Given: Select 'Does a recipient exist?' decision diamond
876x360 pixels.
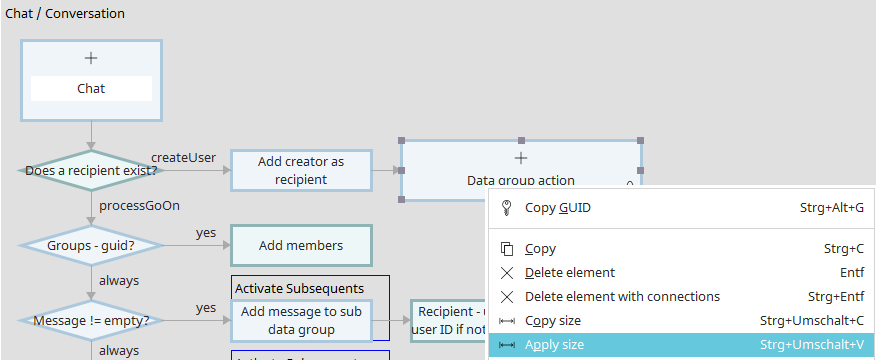Looking at the screenshot, I should pos(91,170).
